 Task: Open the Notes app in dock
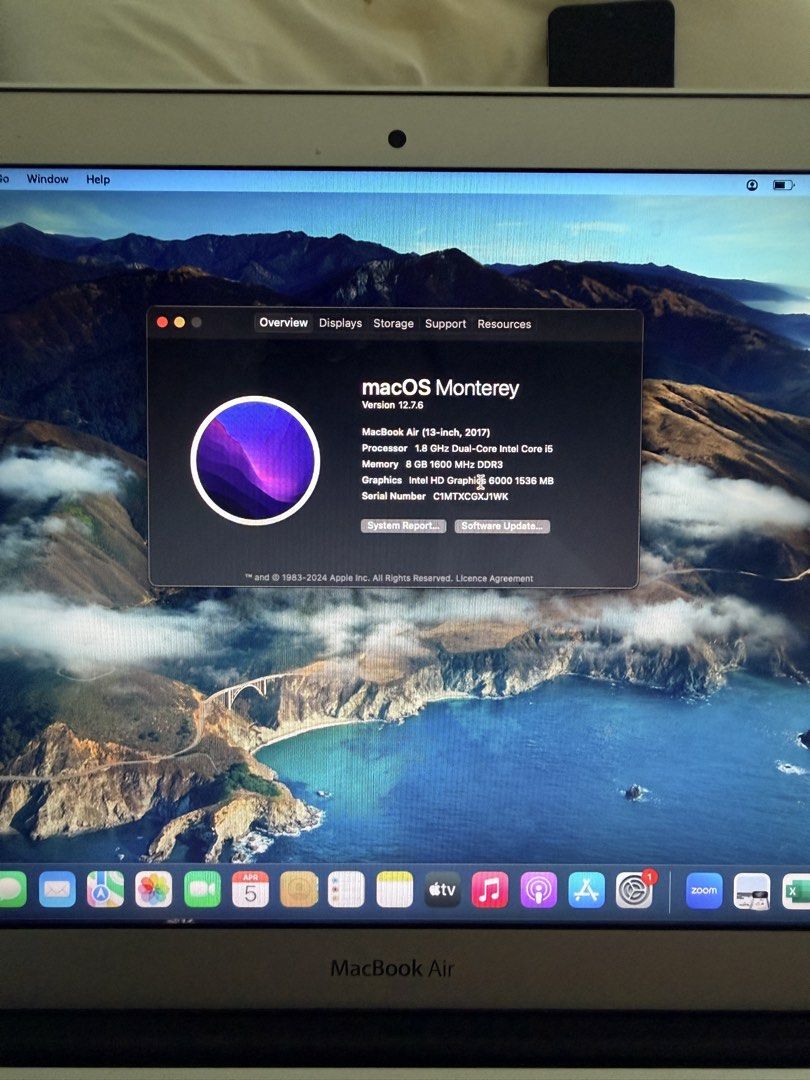tap(395, 890)
